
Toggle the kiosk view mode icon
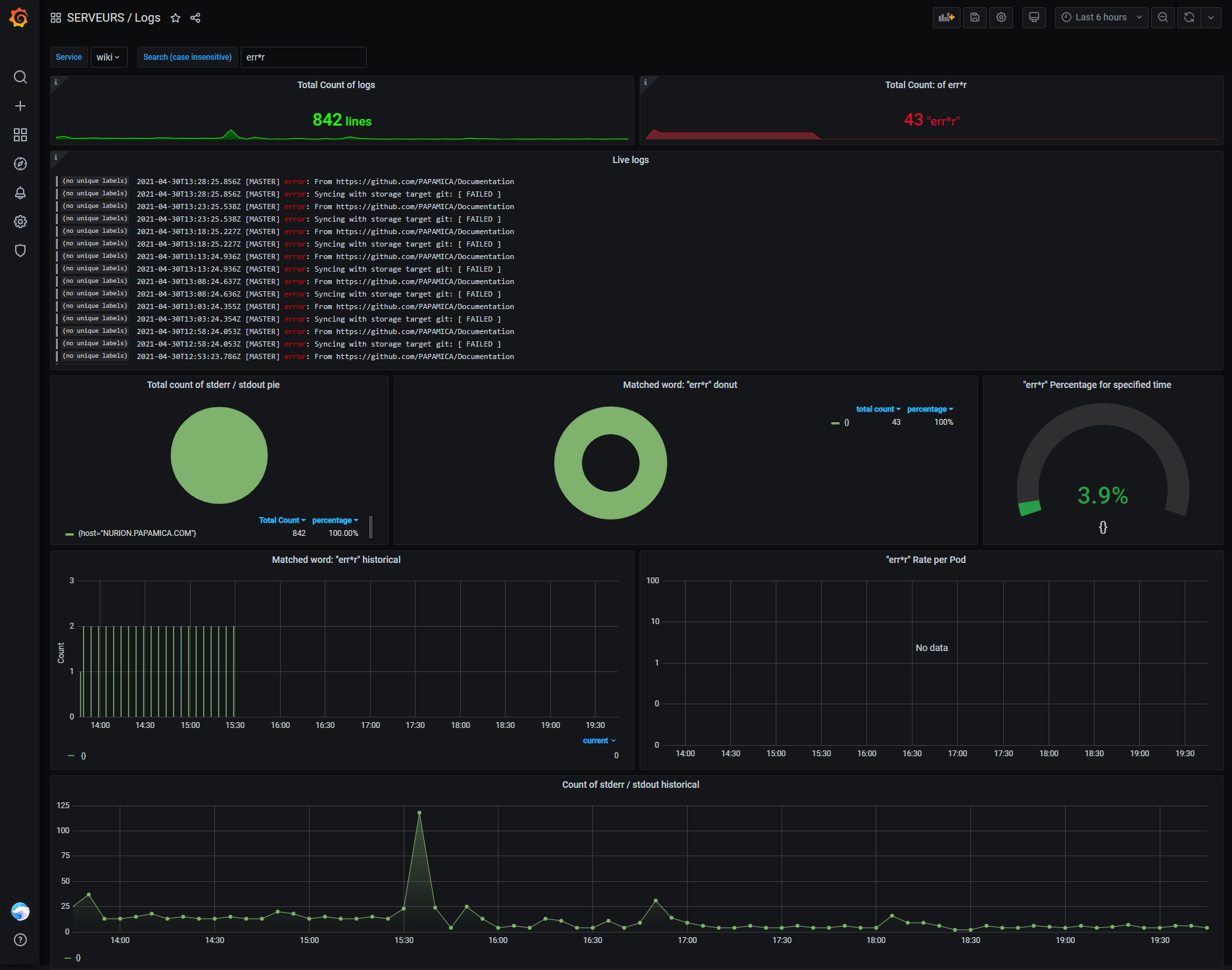pyautogui.click(x=1033, y=18)
